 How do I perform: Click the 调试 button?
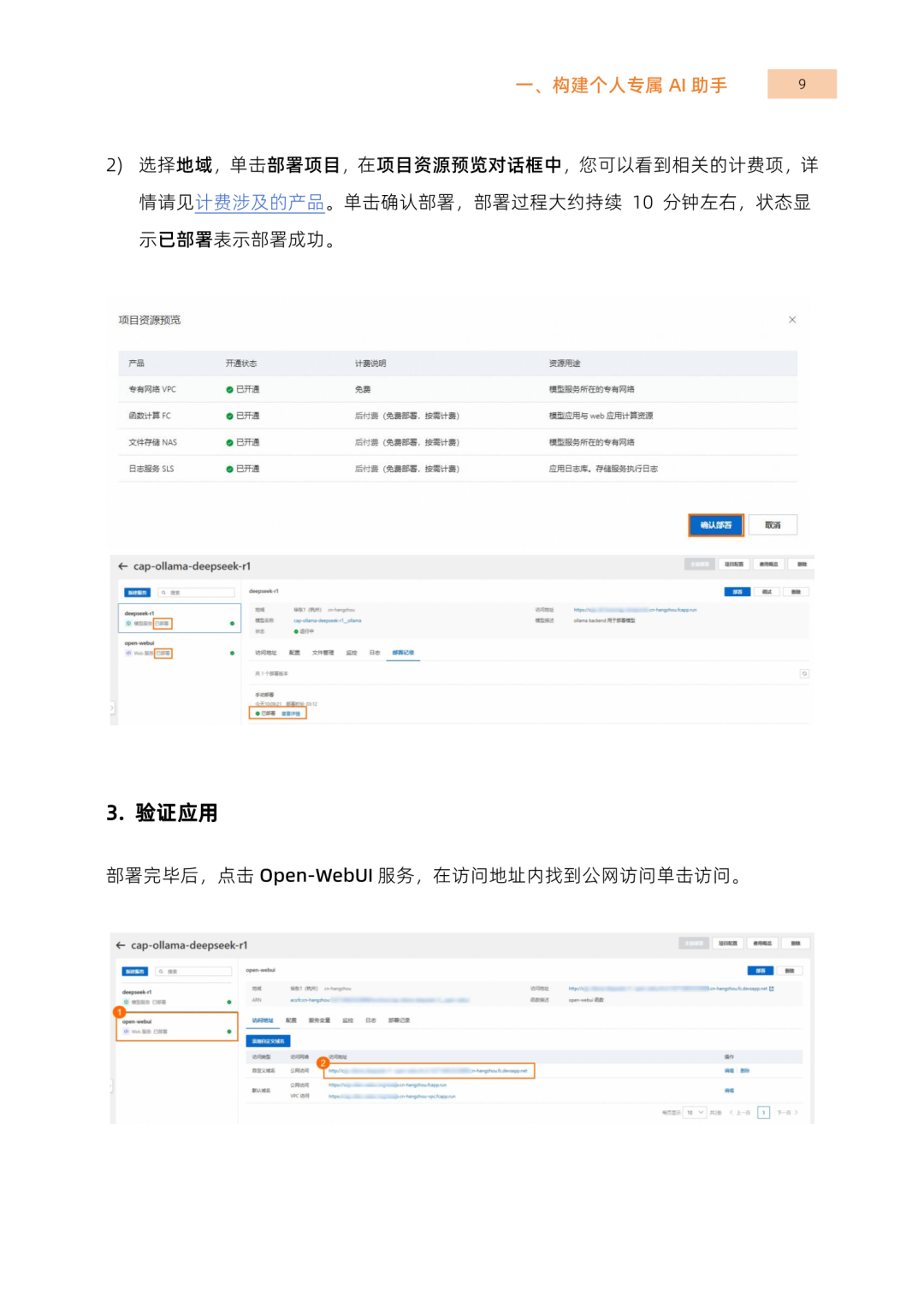tap(767, 592)
